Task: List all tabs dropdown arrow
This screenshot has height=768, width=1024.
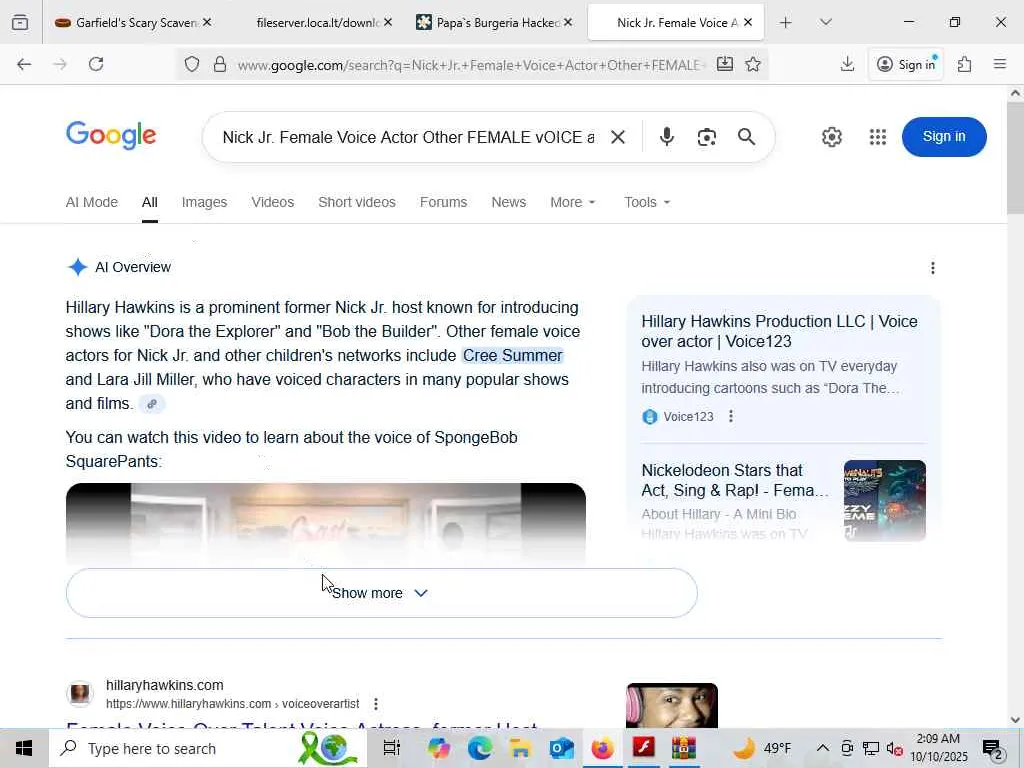Action: [x=825, y=22]
